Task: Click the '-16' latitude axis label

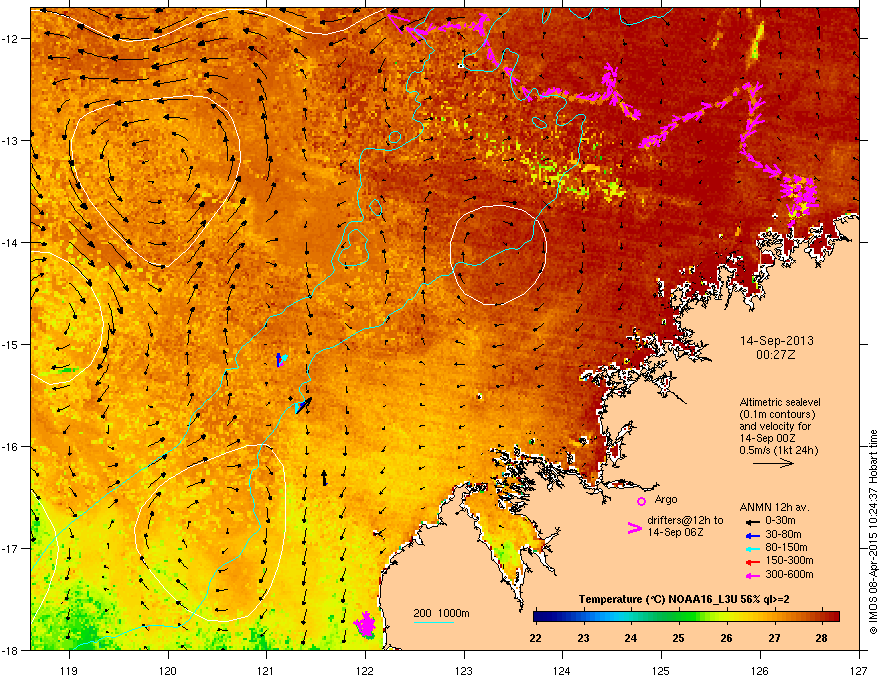Action: (x=10, y=447)
